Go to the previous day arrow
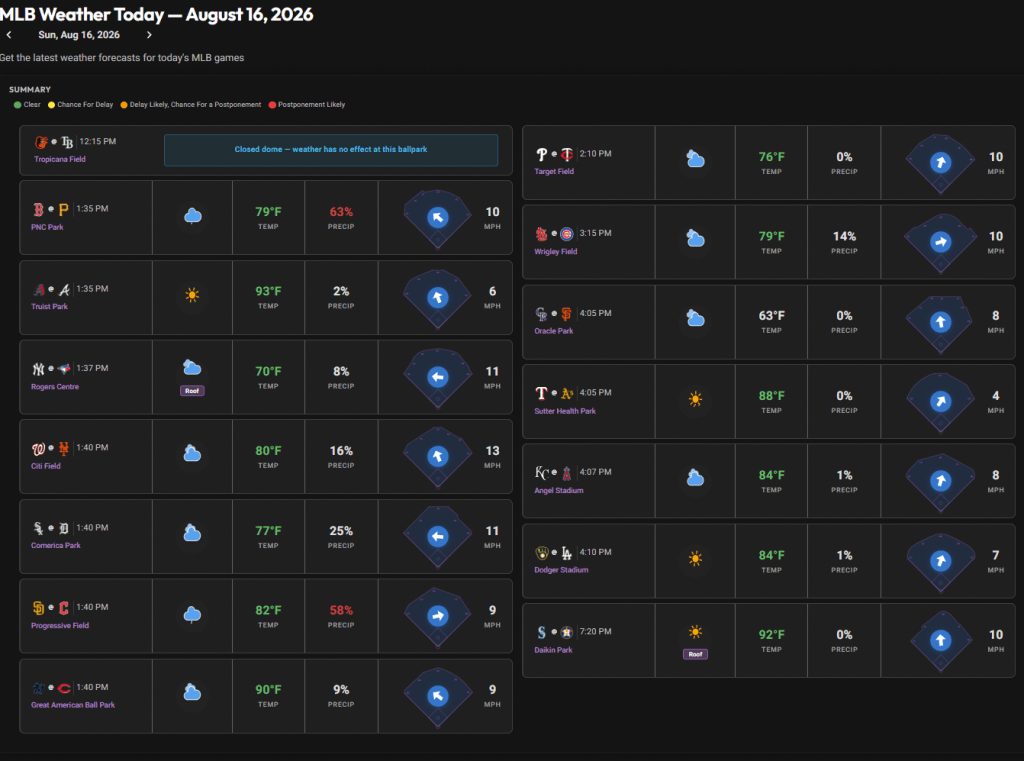This screenshot has height=761, width=1024. [9, 35]
